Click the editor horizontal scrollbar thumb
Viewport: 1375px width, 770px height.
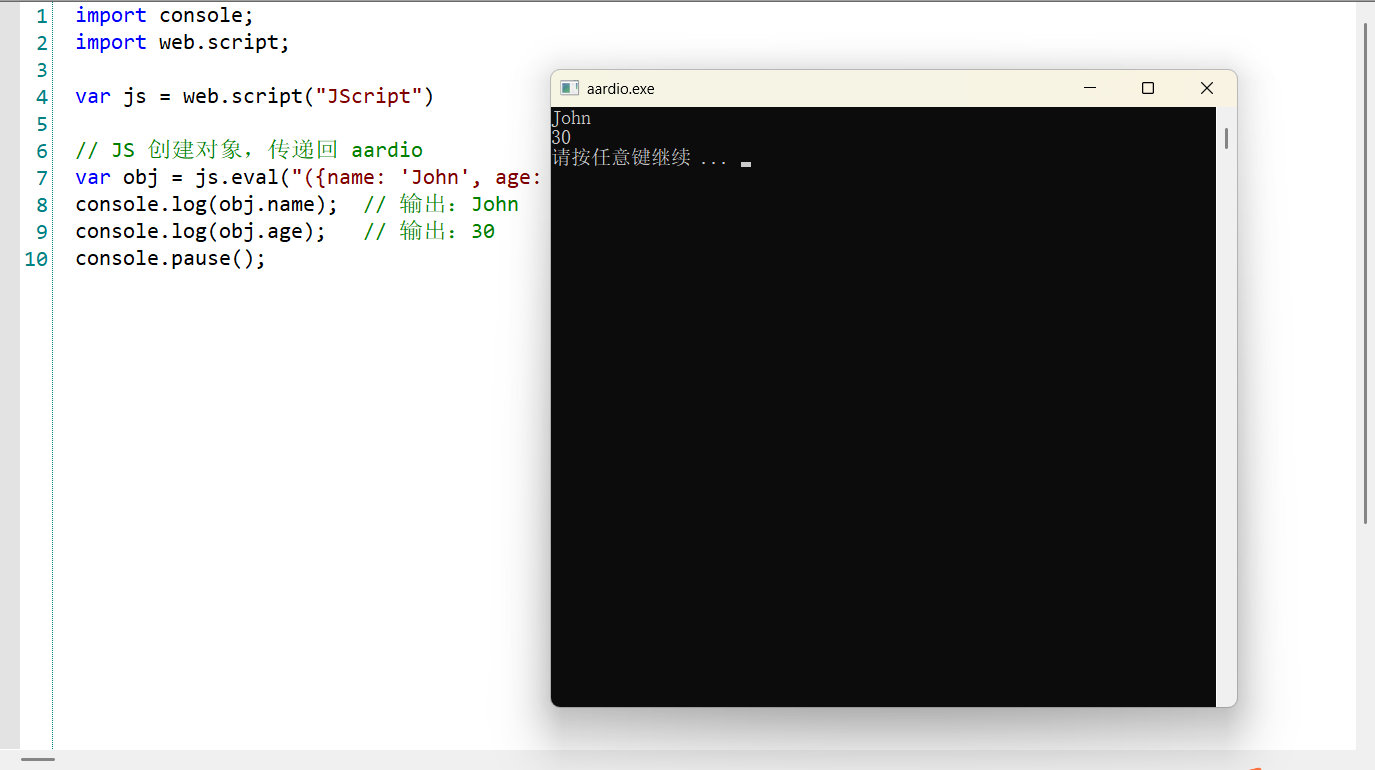[37, 760]
